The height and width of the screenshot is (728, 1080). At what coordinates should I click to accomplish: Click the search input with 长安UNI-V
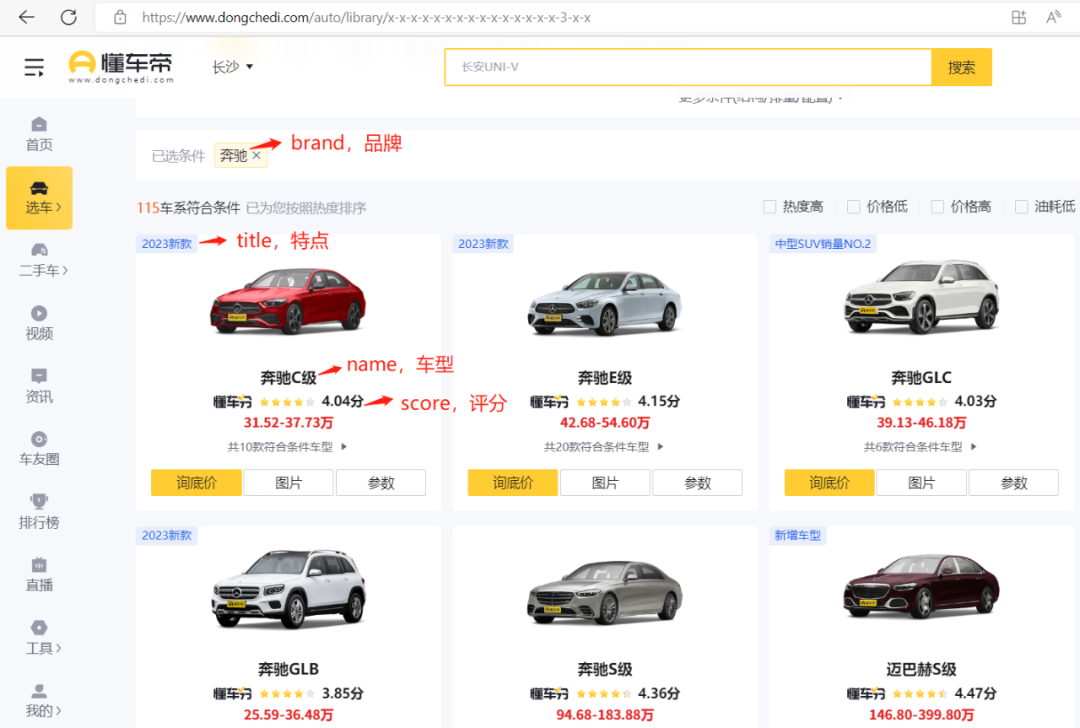[688, 67]
